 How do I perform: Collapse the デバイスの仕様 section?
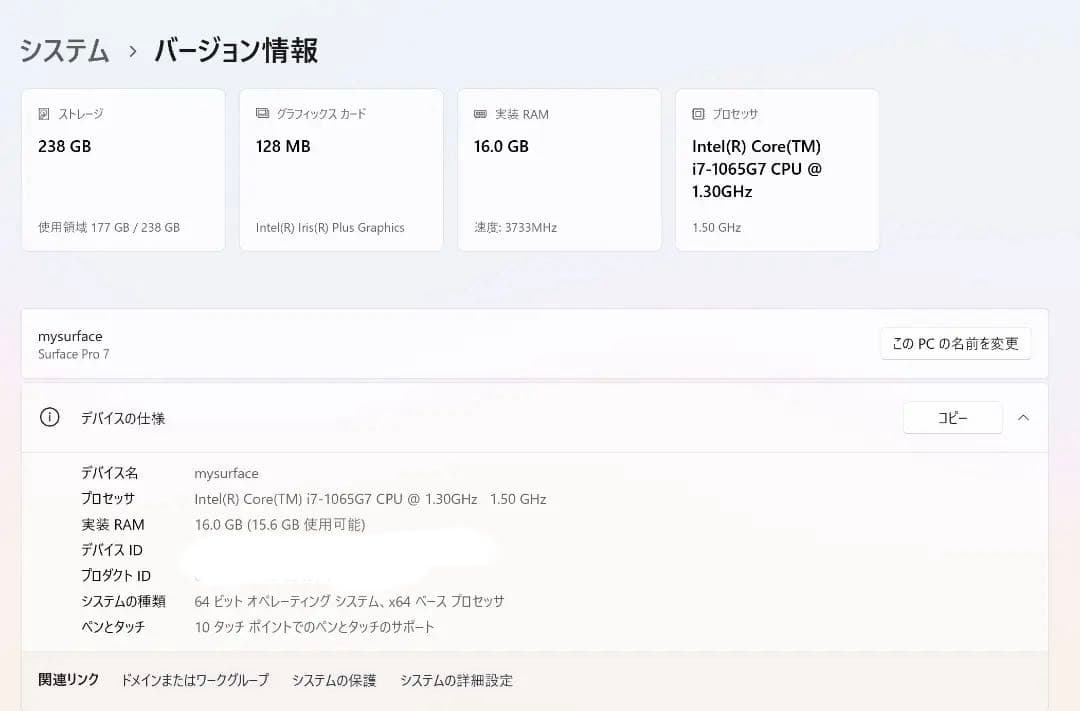1024,417
